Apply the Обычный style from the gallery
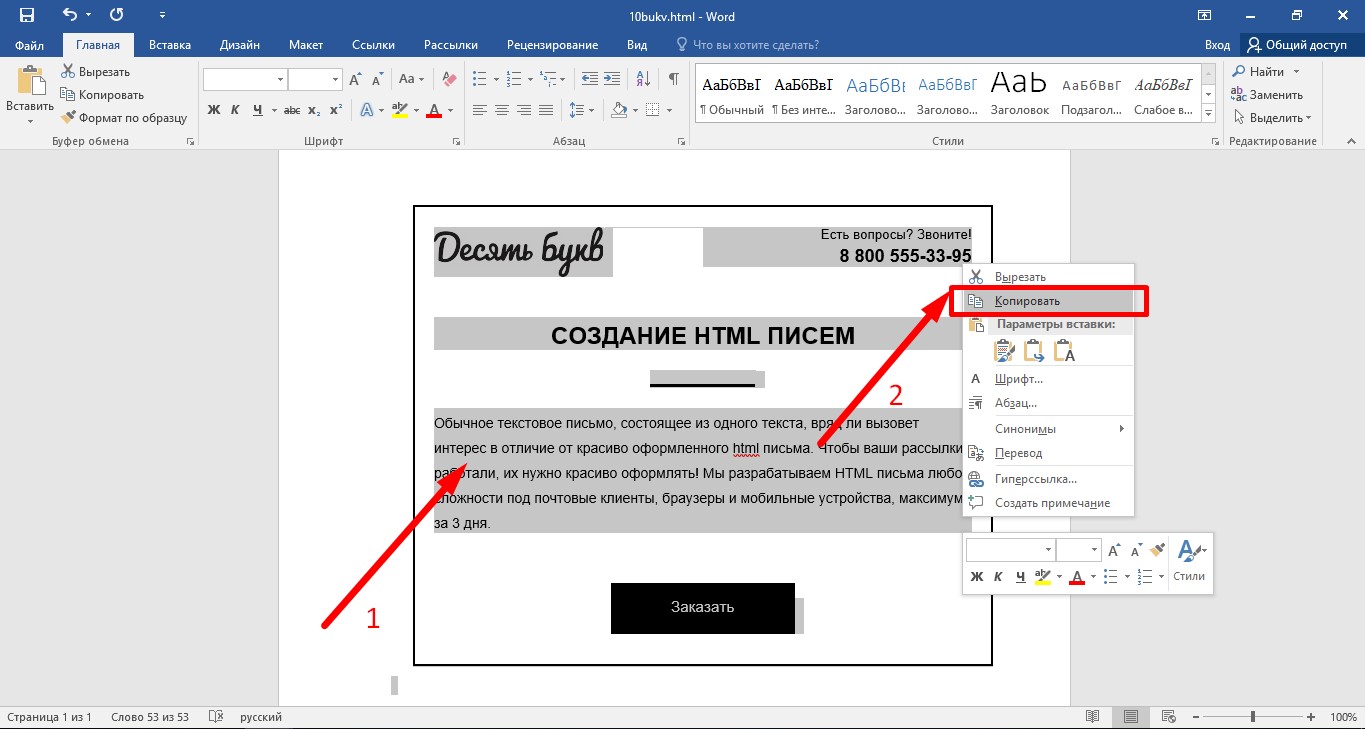 click(x=731, y=93)
